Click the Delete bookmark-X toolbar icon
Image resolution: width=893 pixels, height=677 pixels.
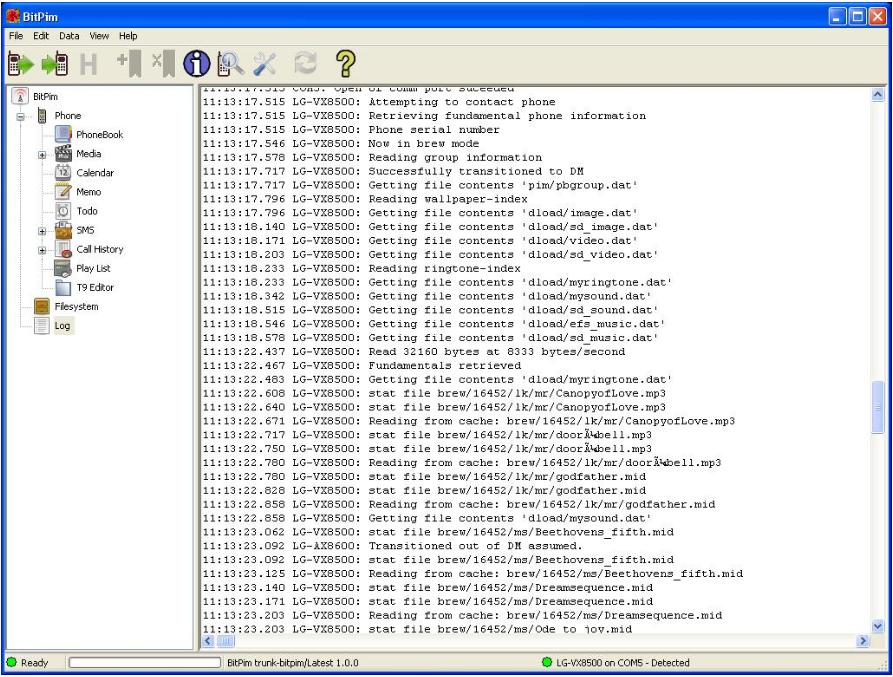tap(163, 64)
